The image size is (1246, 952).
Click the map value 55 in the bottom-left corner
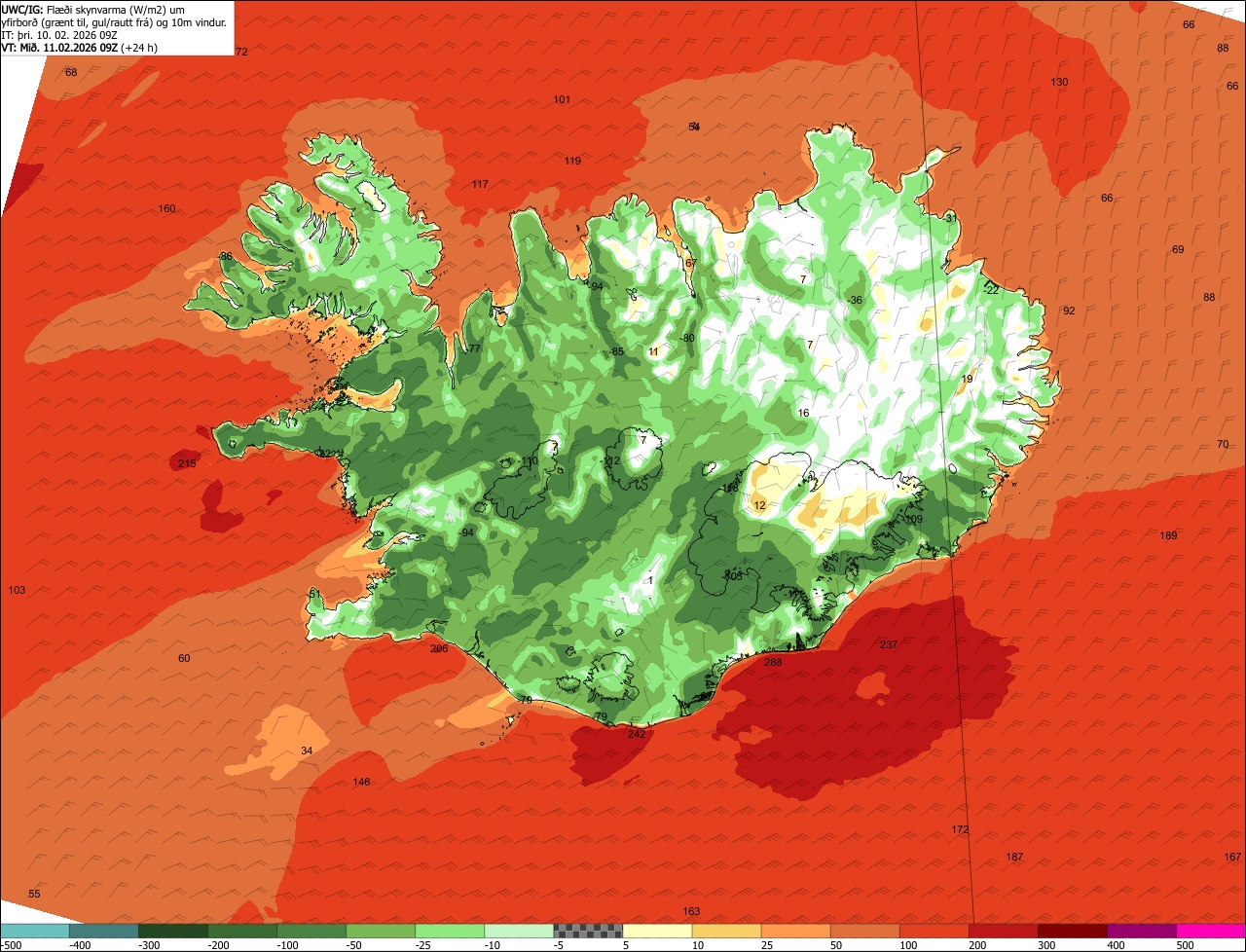pos(34,894)
